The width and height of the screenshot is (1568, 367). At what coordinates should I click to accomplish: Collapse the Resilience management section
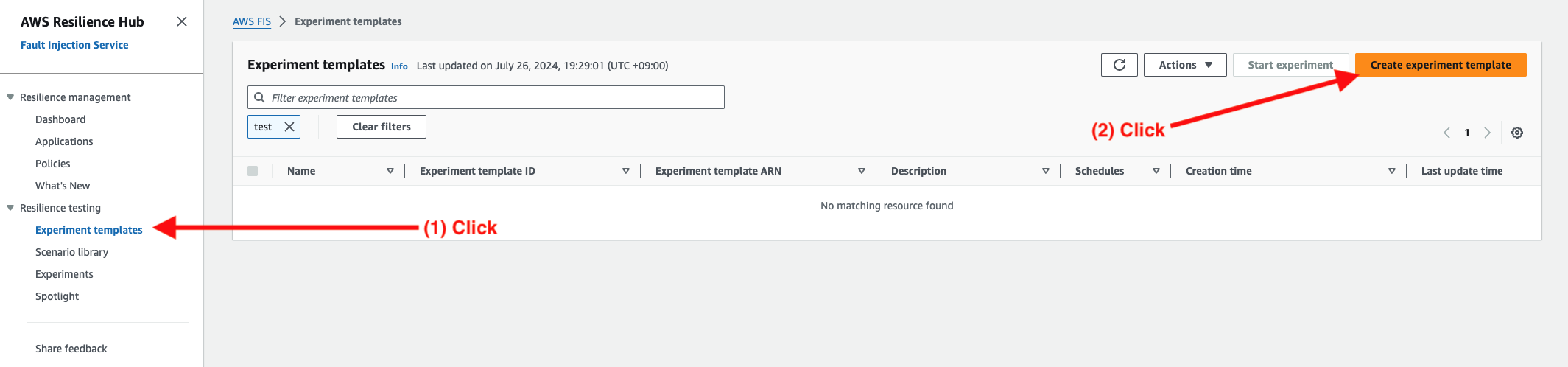[10, 97]
